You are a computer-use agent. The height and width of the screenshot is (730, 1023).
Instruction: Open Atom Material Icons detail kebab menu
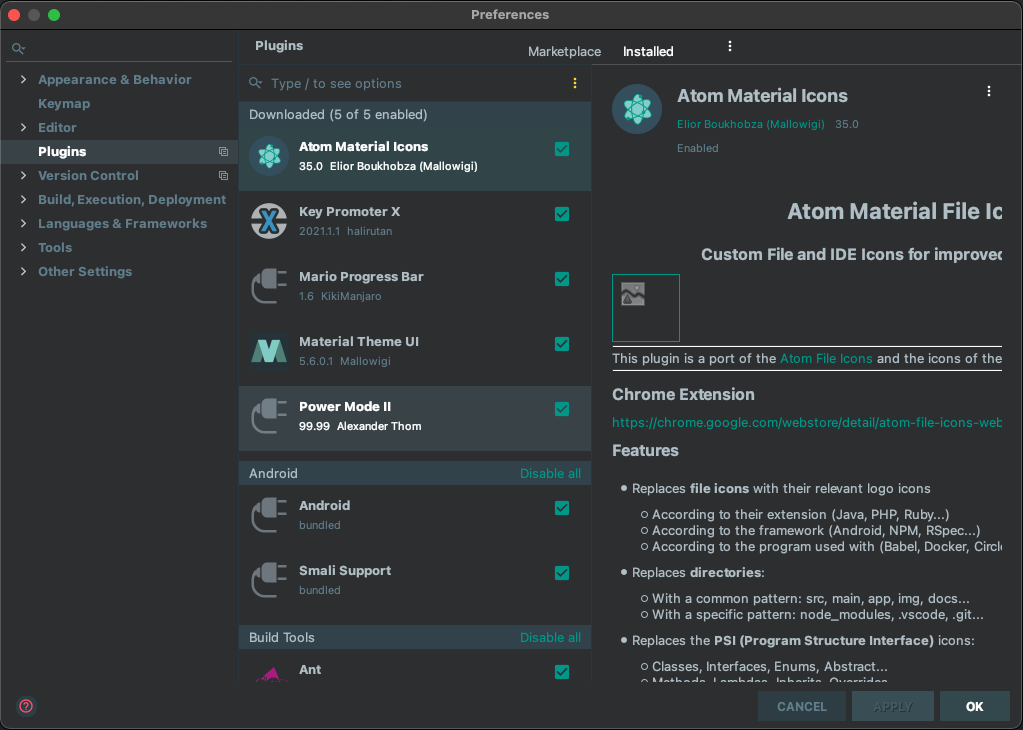tap(988, 91)
